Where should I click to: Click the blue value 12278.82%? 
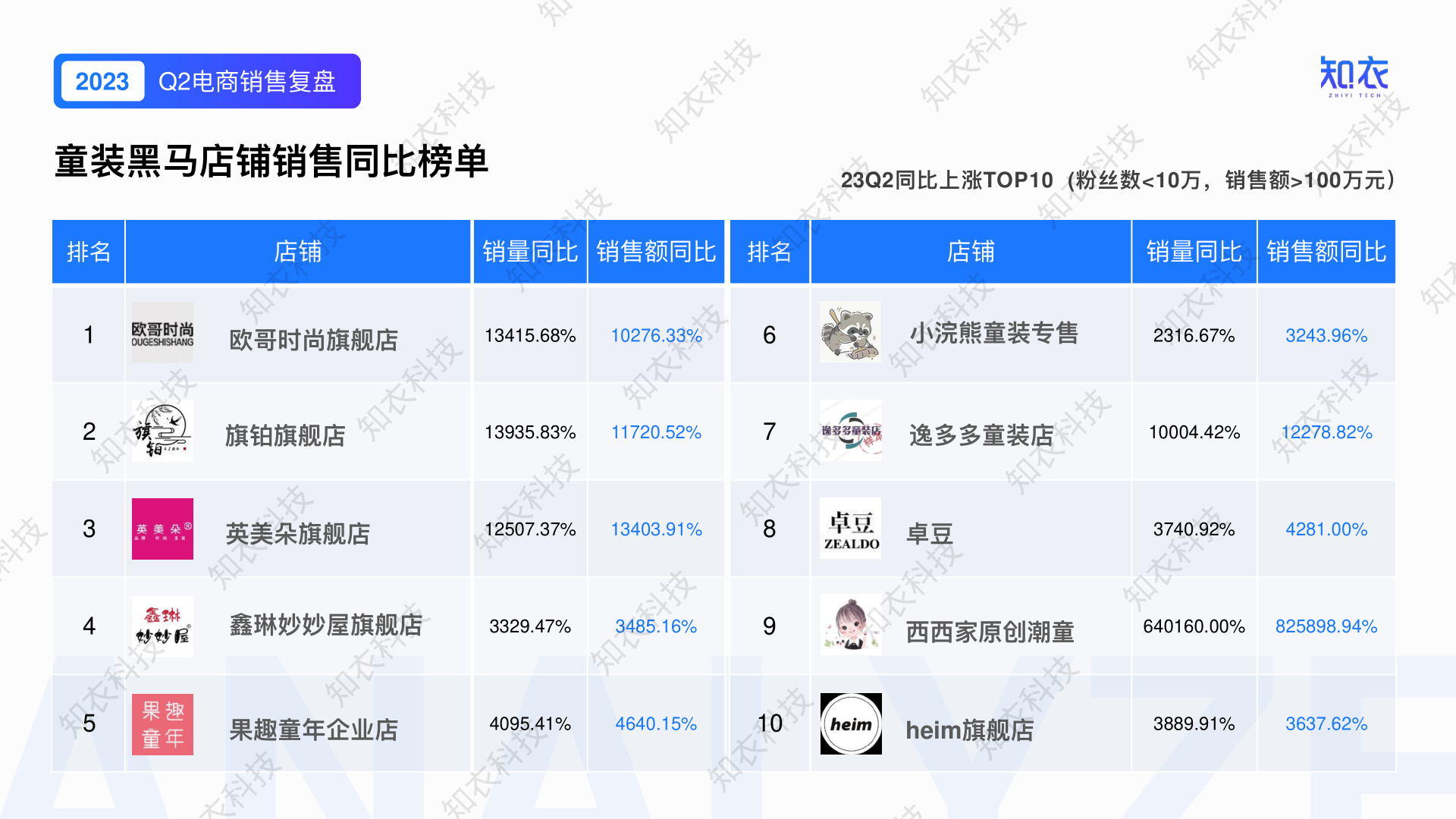(1326, 432)
